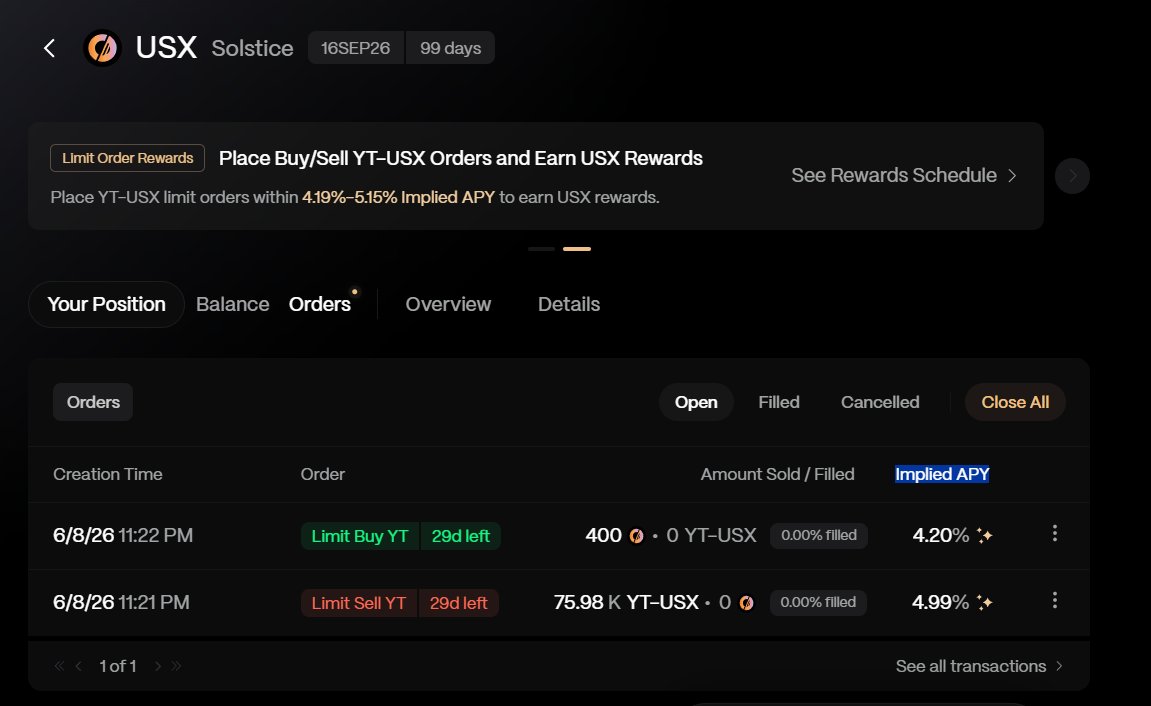Show Open orders filter
The height and width of the screenshot is (706, 1151).
click(696, 402)
